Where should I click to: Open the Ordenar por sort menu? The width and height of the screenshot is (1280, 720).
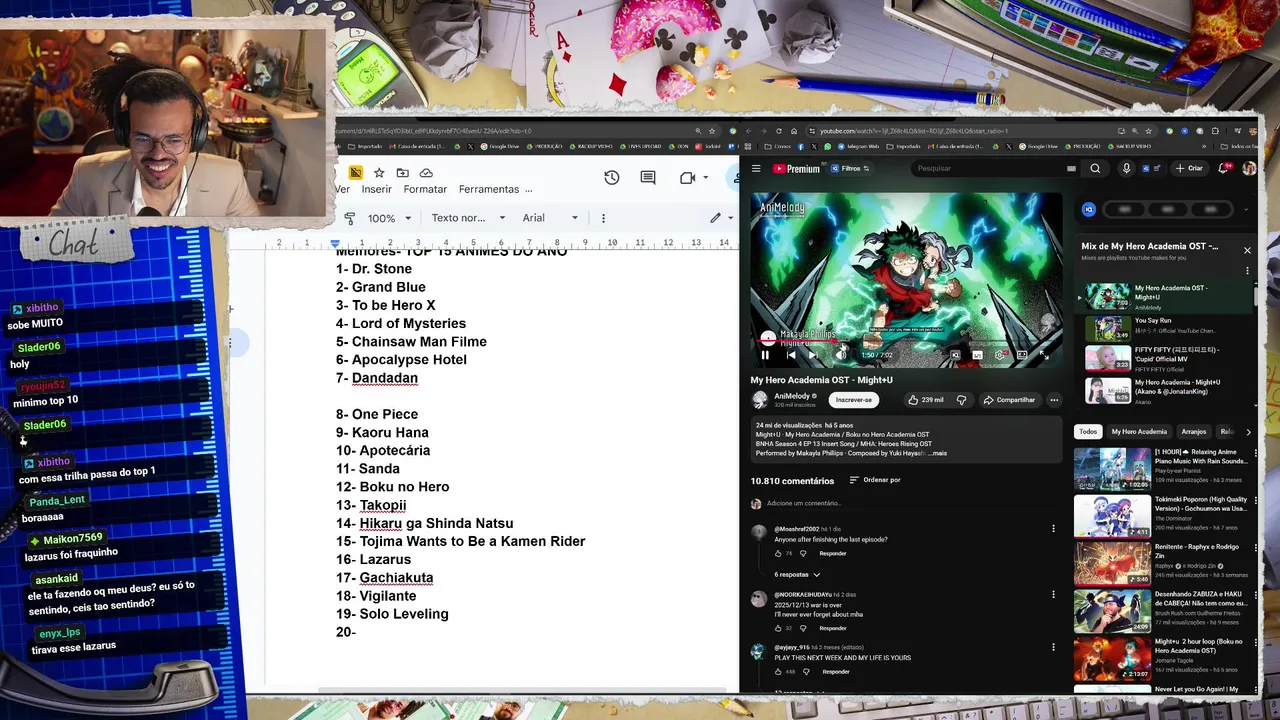875,480
